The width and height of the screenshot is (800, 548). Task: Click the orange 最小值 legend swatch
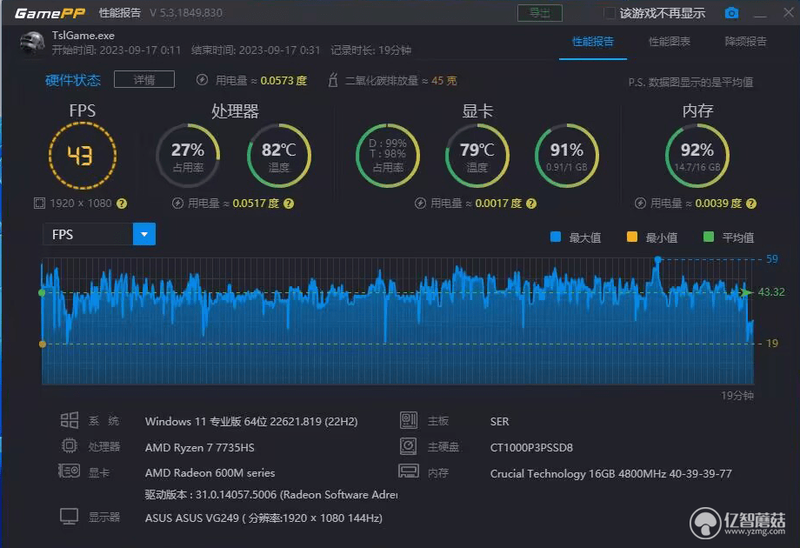click(x=632, y=237)
